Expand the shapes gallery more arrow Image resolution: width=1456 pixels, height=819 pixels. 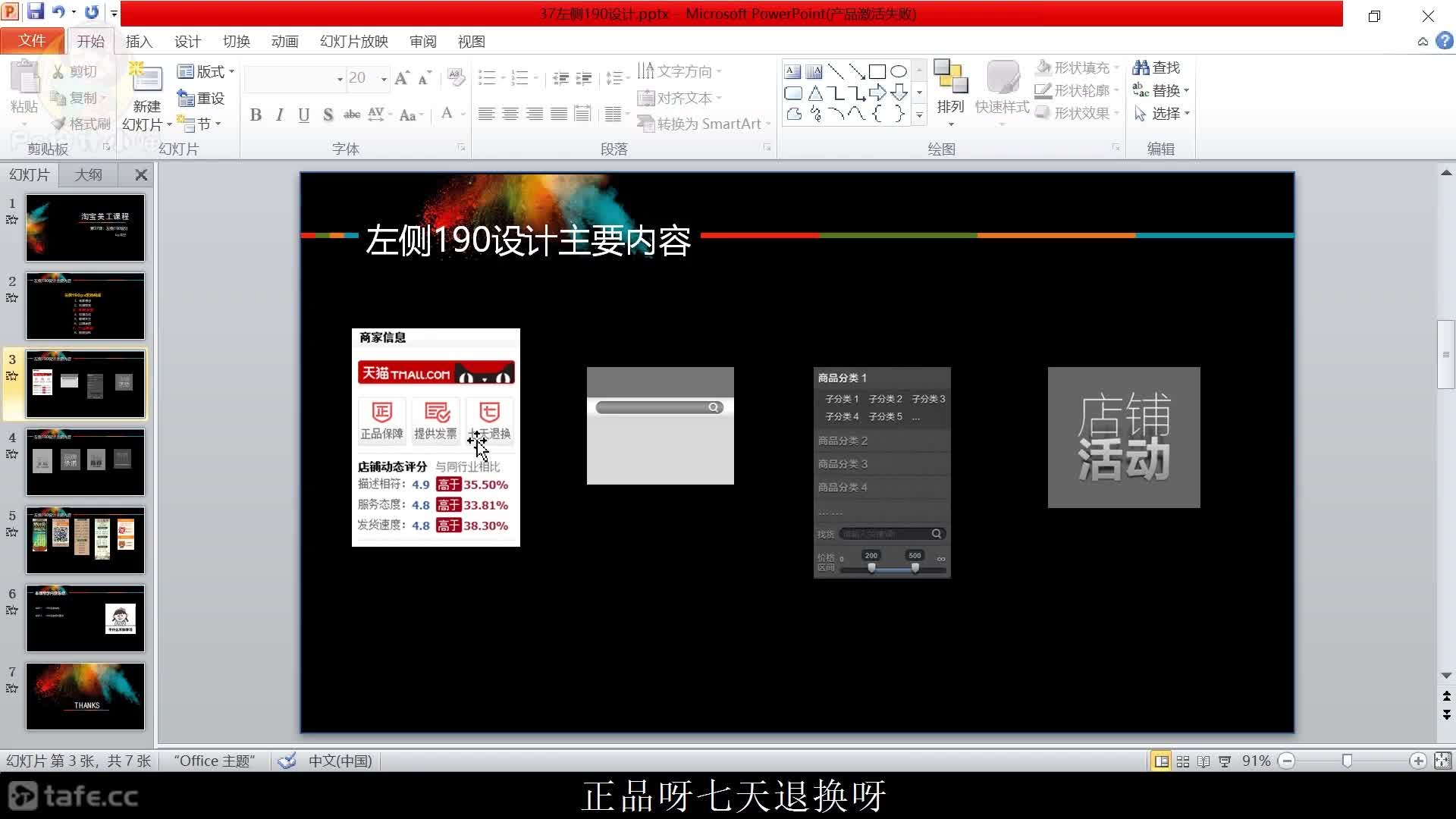click(x=919, y=115)
